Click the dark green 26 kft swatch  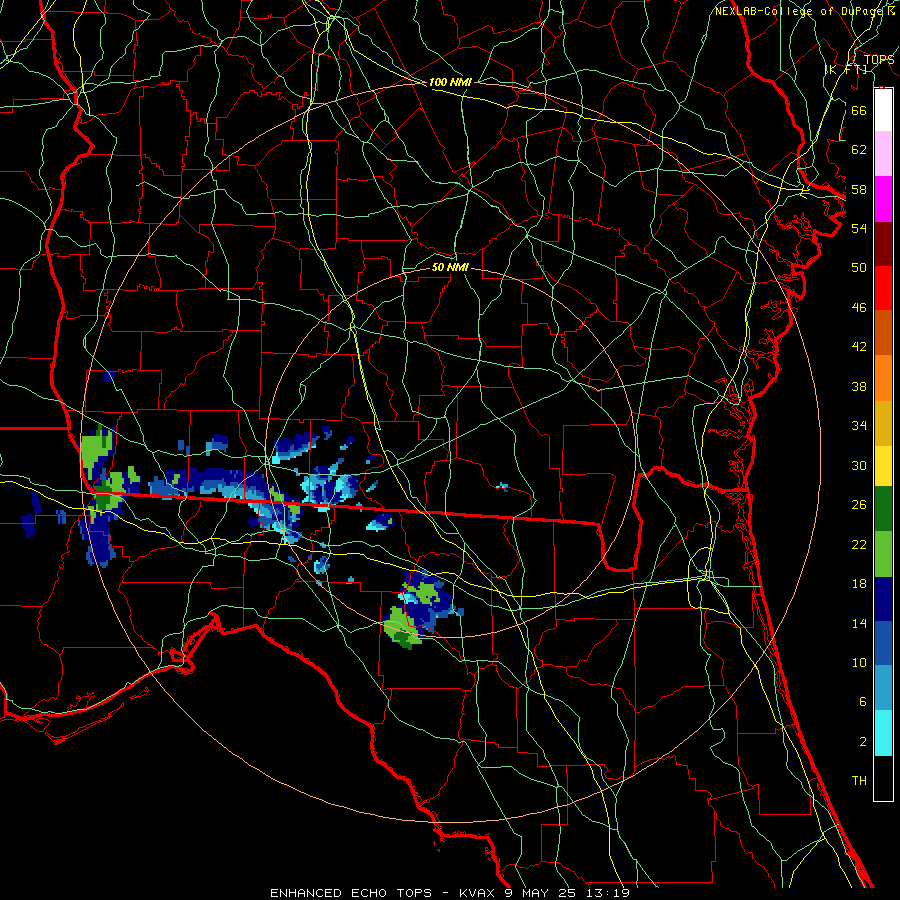pos(883,509)
